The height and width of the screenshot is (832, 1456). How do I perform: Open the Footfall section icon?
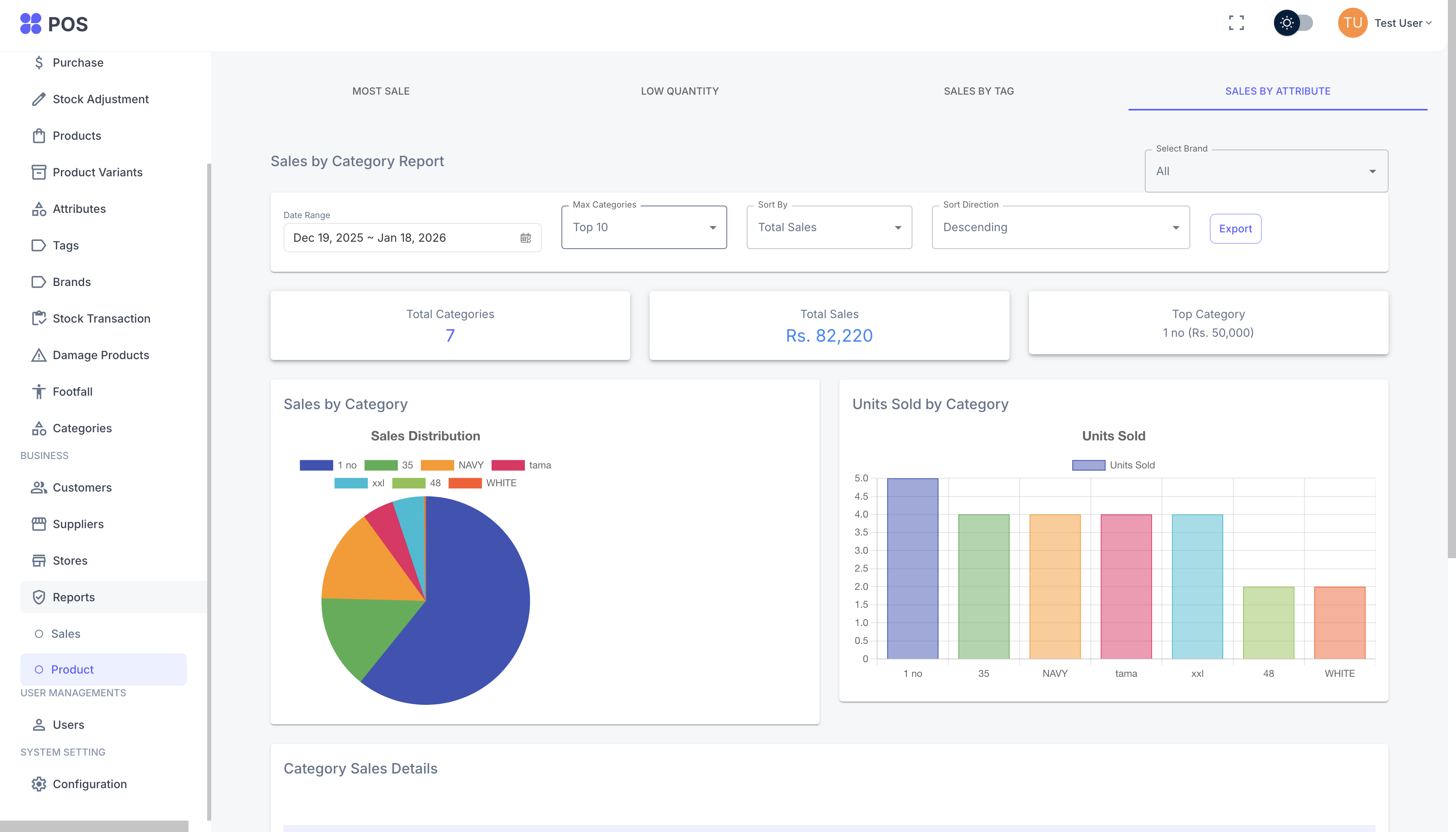point(38,392)
